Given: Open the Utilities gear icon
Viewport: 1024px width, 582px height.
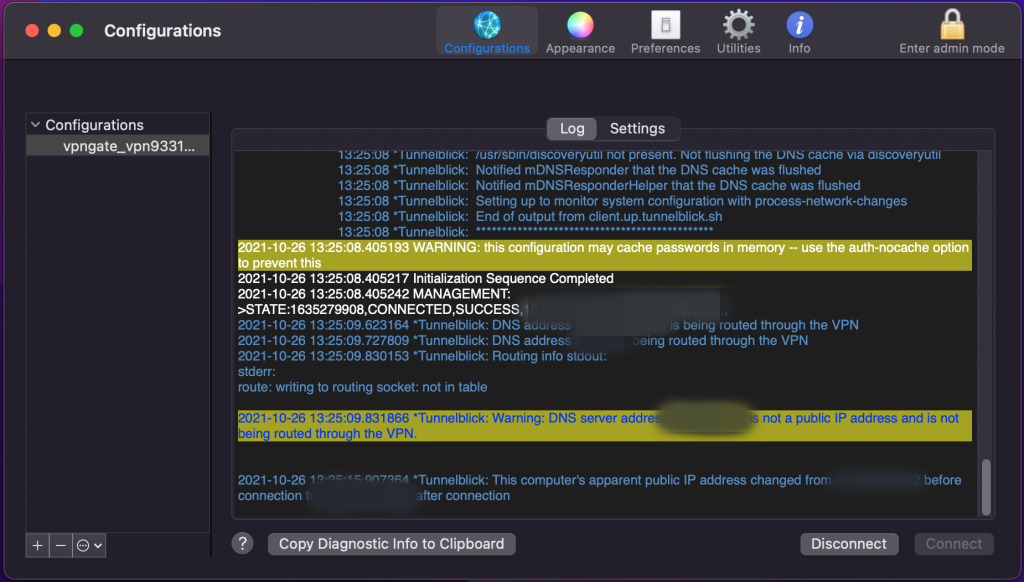Looking at the screenshot, I should (738, 31).
